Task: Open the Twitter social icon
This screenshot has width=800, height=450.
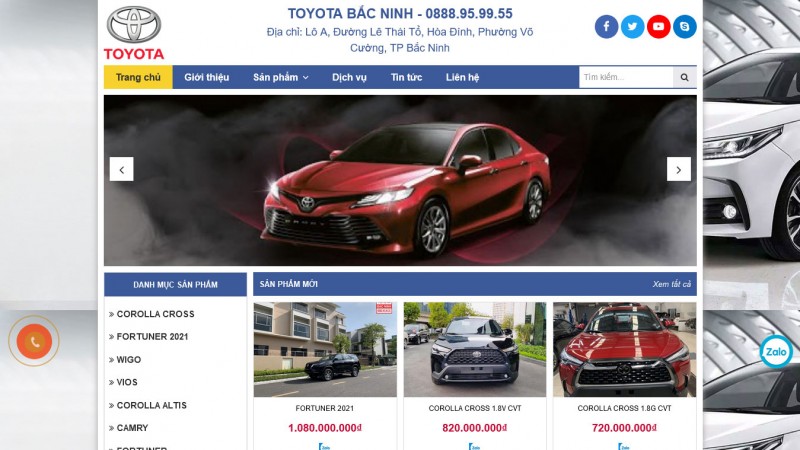Action: [x=632, y=27]
